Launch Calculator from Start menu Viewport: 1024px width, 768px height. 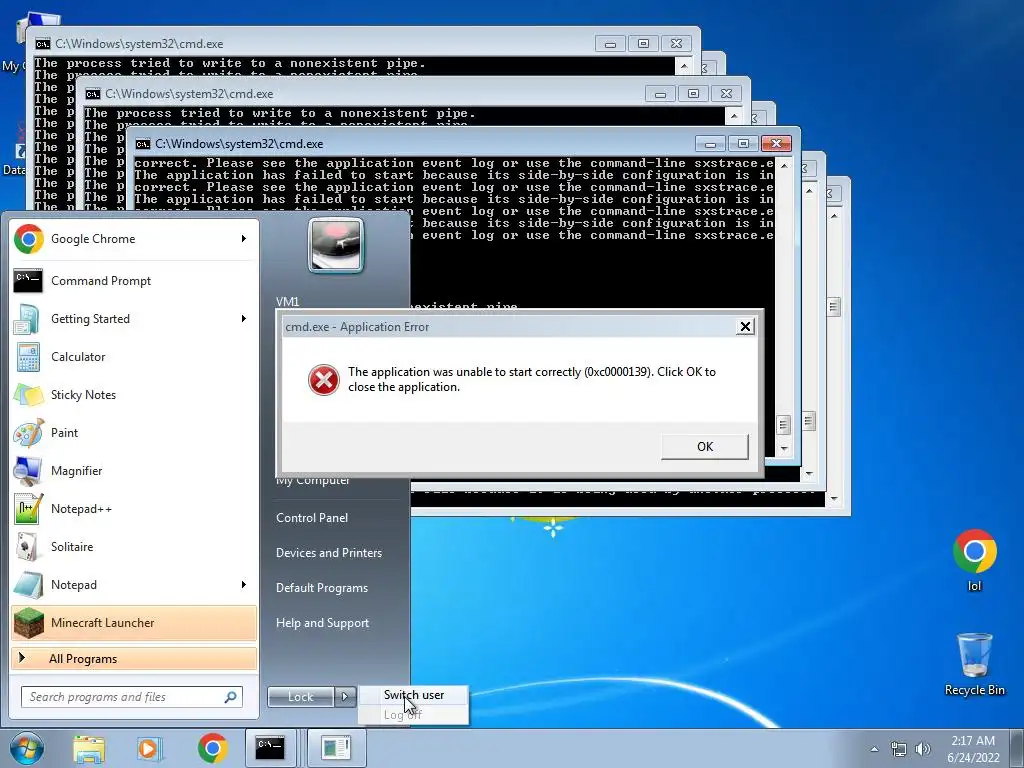133,357
